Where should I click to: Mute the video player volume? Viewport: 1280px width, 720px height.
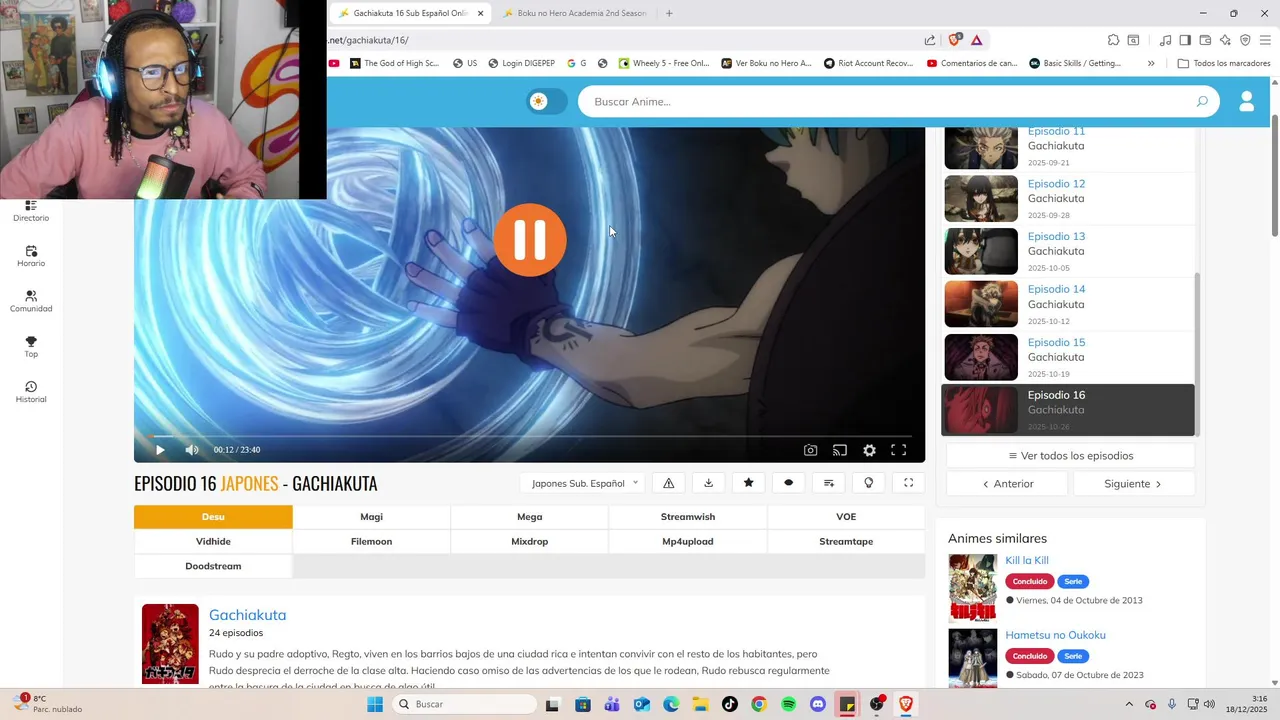click(x=192, y=450)
